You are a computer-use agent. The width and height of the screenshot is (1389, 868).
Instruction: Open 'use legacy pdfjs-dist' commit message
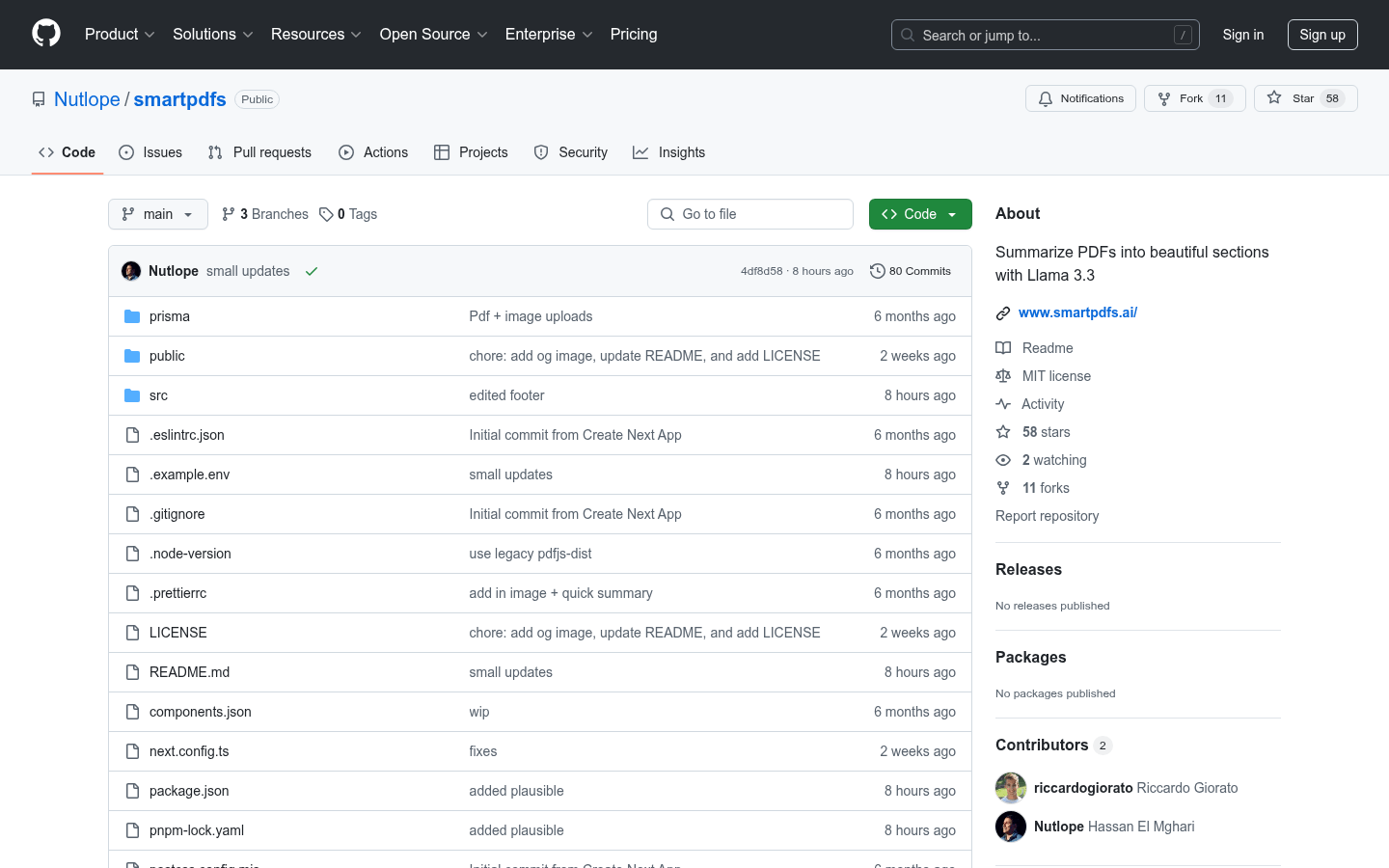(531, 554)
